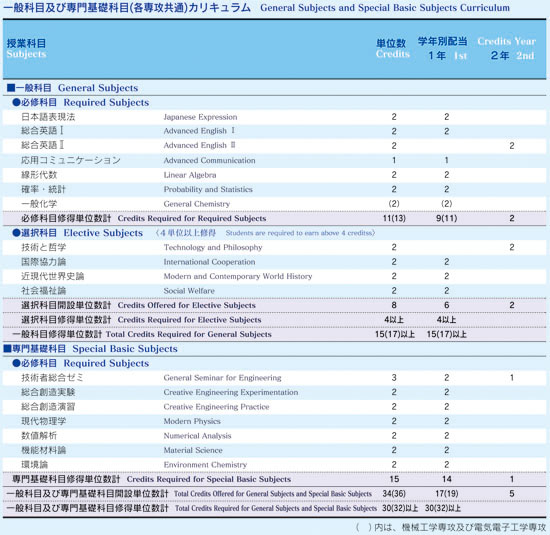Select '近現代世界史論' row label
550x535 pixels.
click(53, 276)
